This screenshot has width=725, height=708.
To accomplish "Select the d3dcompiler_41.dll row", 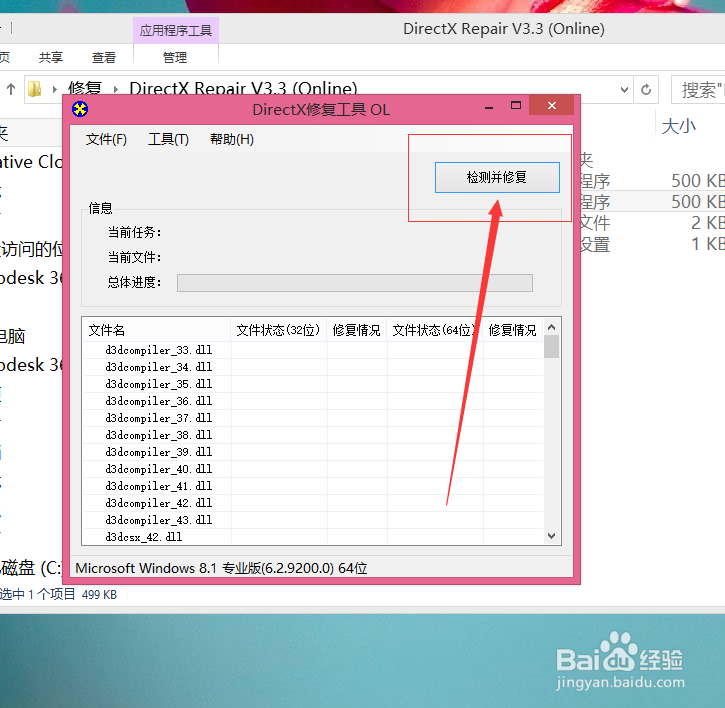I will [x=313, y=486].
